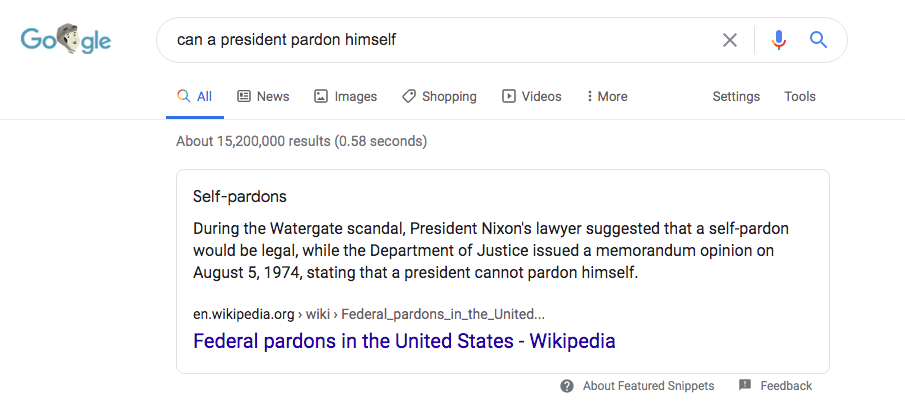
Task: Open the search Tools options
Action: pos(799,96)
